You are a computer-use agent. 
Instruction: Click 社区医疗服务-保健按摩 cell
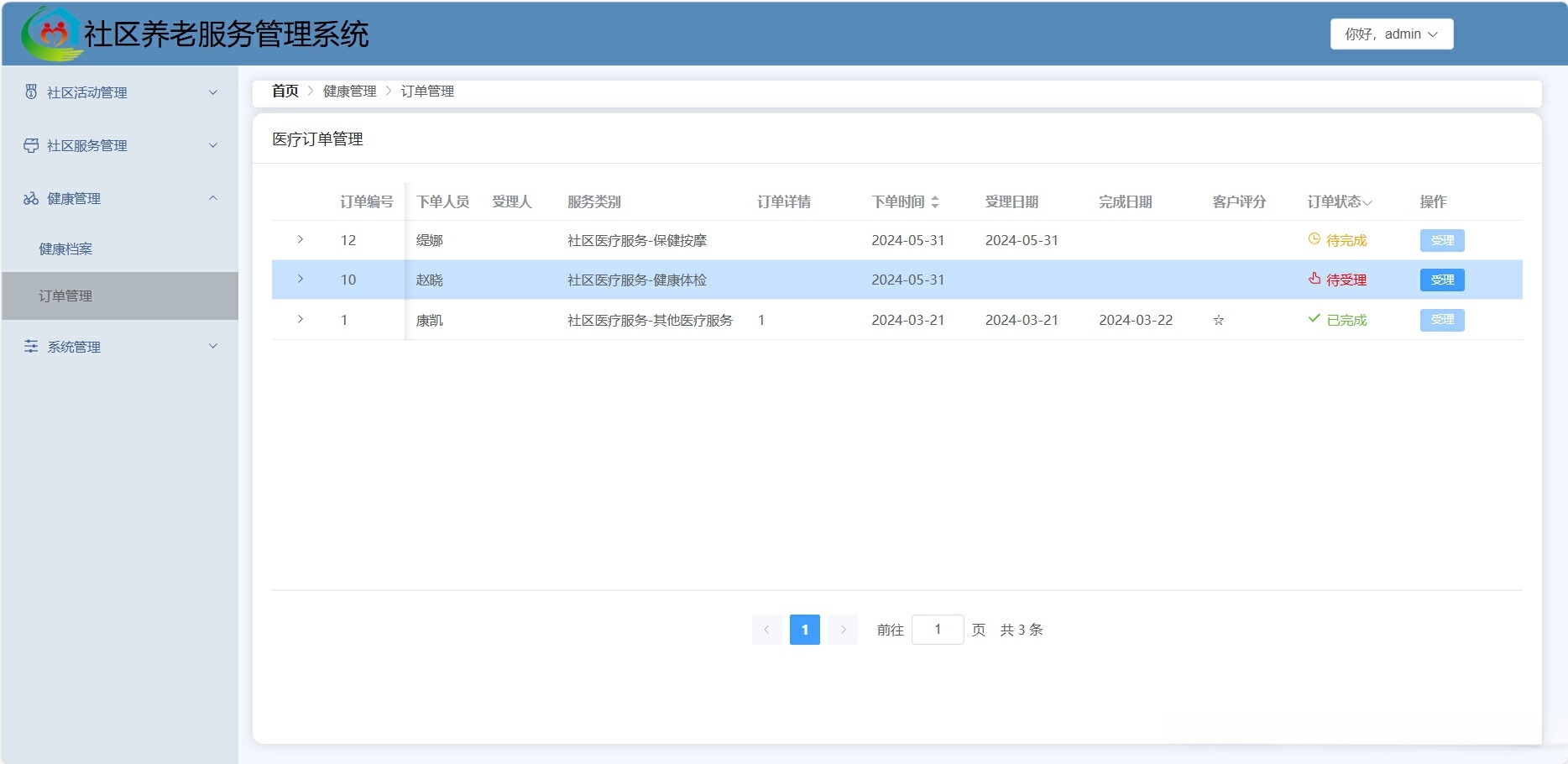point(637,240)
